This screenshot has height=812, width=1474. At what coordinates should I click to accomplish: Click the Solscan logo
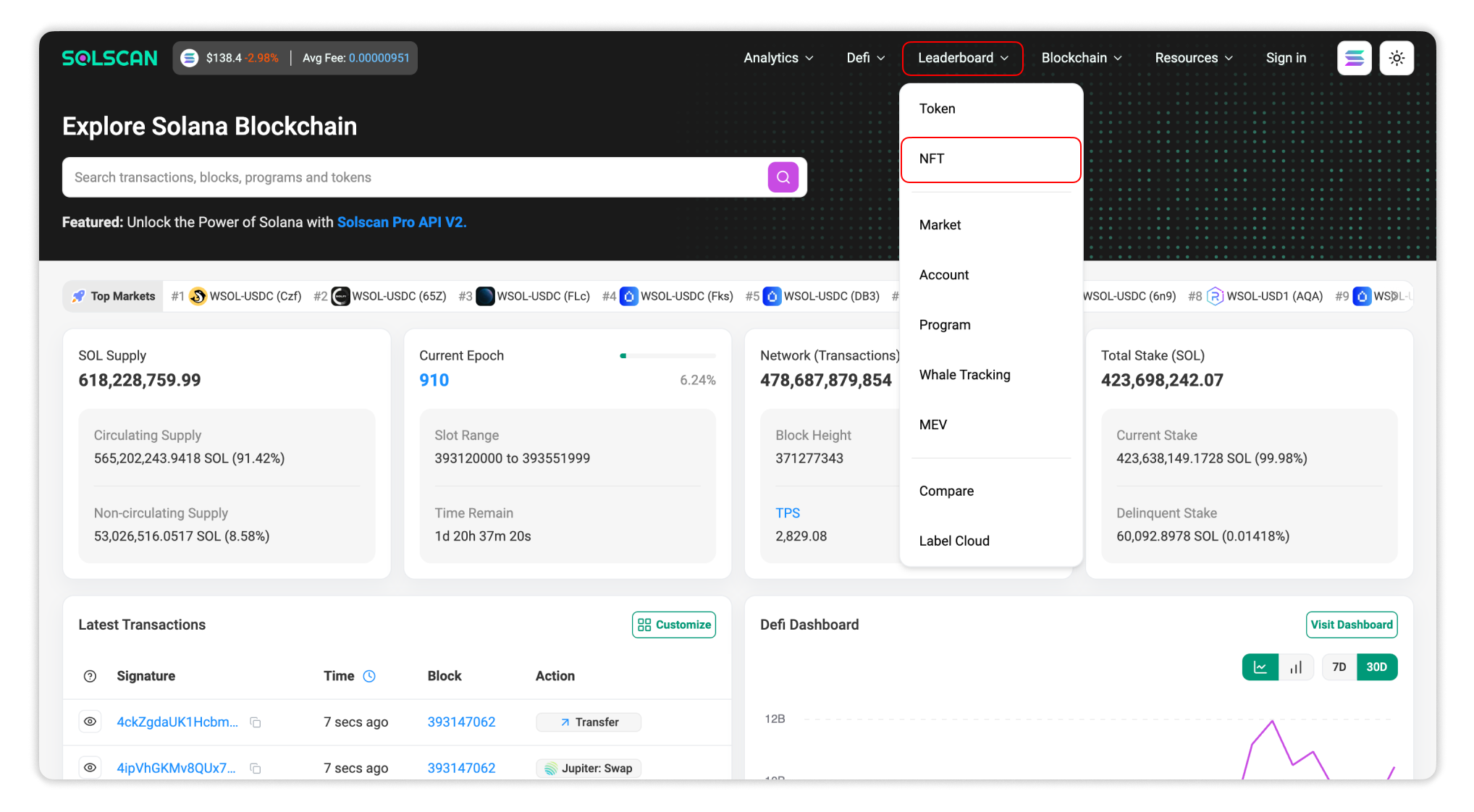click(x=109, y=58)
